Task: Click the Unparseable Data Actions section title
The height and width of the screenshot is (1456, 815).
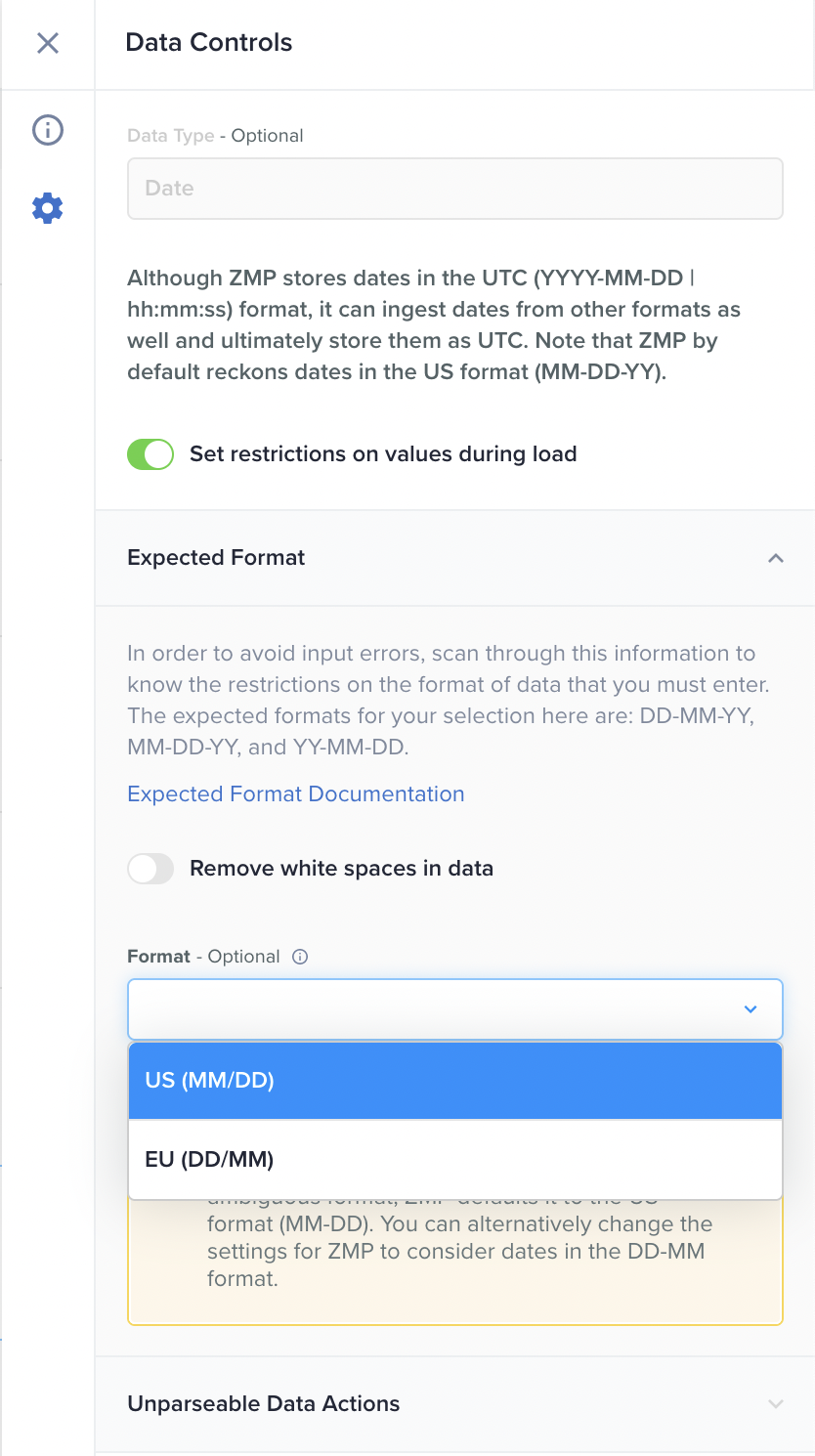Action: 264,1404
